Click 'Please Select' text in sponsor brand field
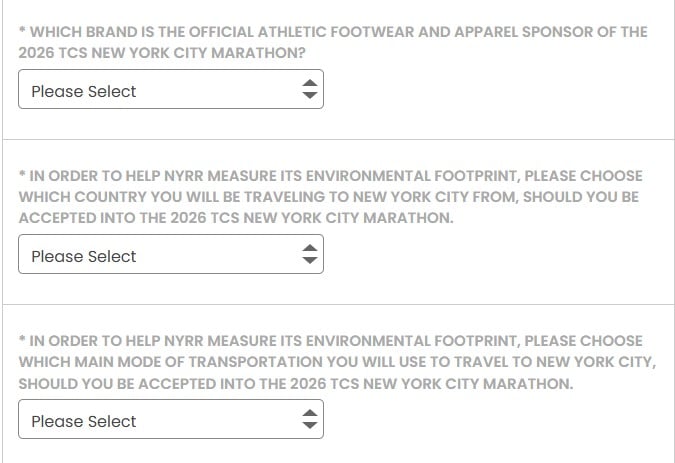This screenshot has width=675, height=463. click(x=84, y=91)
